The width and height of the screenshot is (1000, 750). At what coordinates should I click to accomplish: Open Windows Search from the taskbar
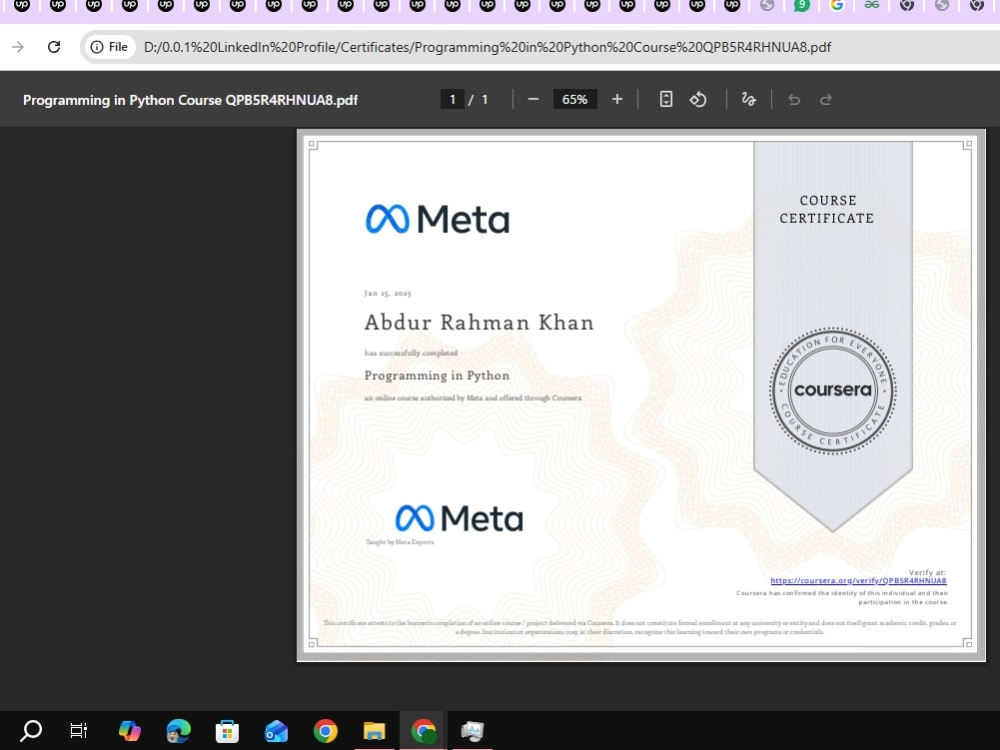(x=30, y=731)
